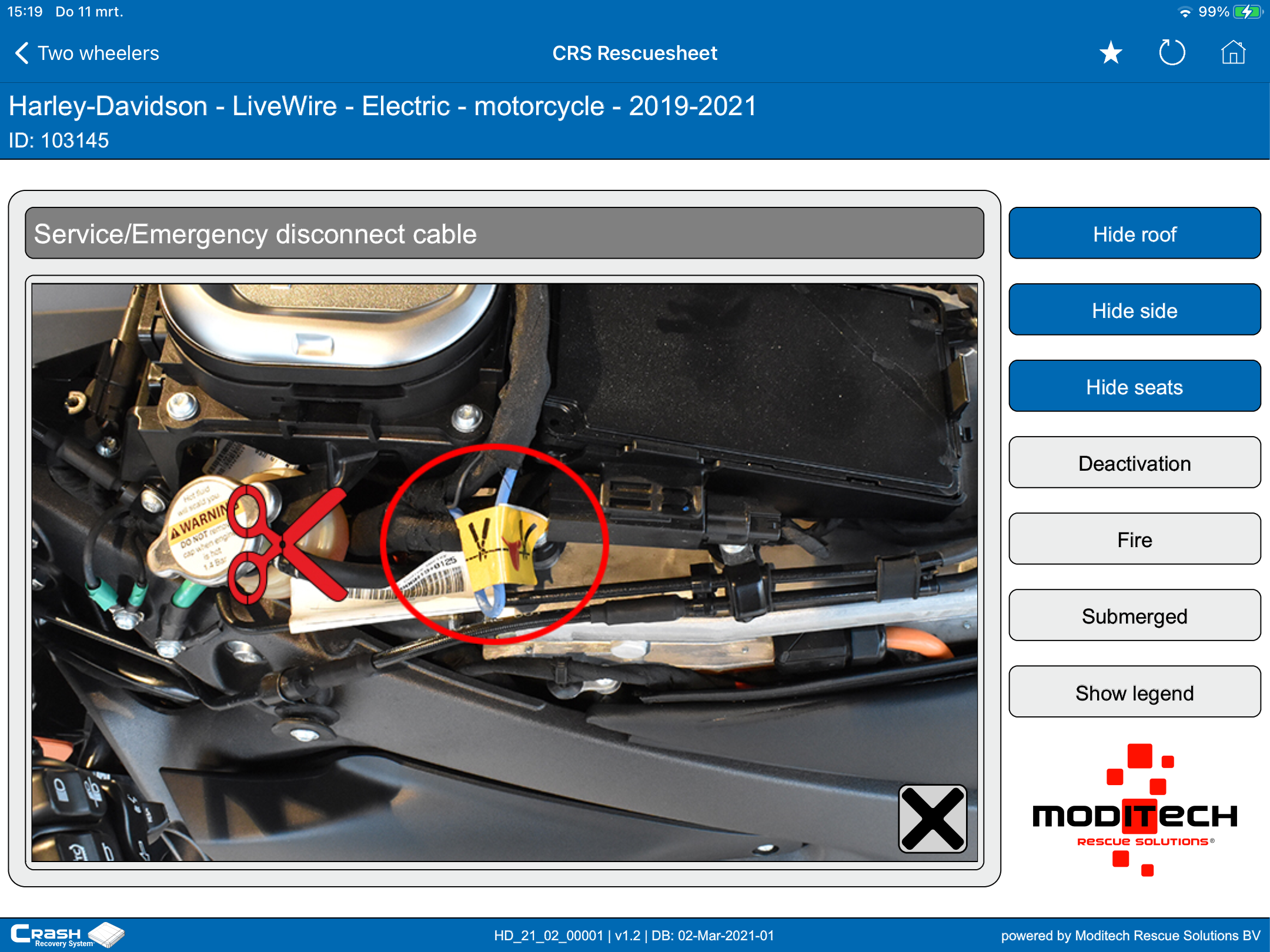Tap the battery status indicator
Viewport: 1270px width, 952px height.
click(1231, 12)
